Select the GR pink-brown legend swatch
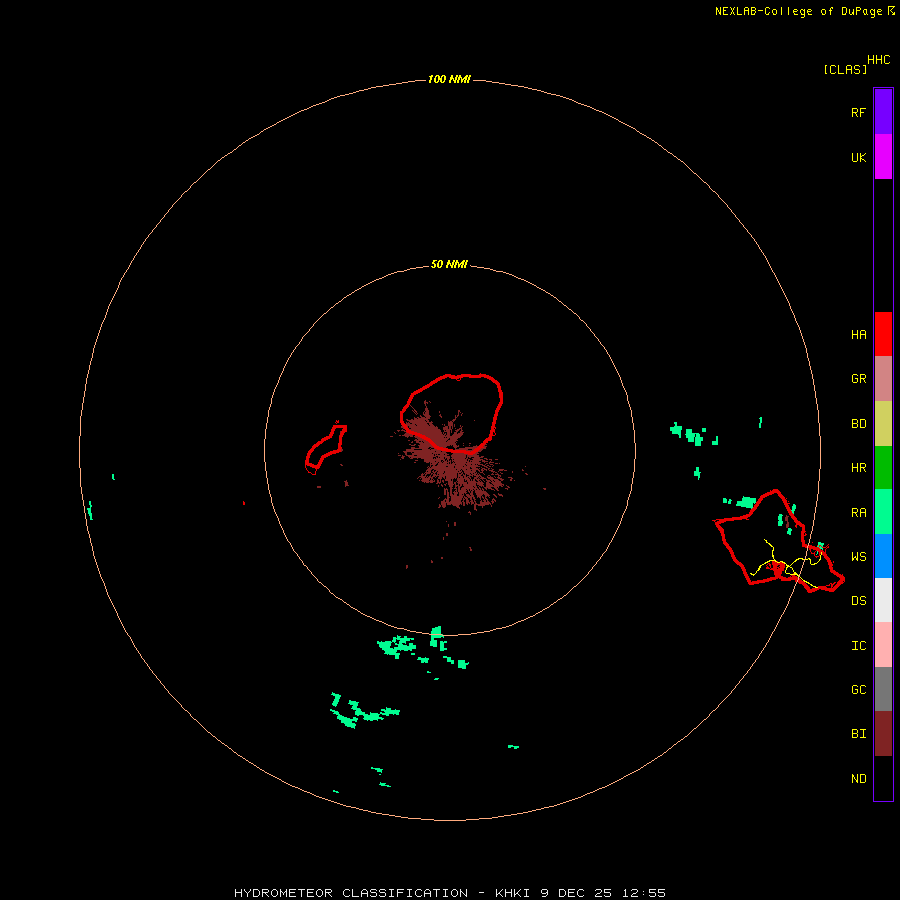Screen dimensions: 900x900 tap(883, 379)
